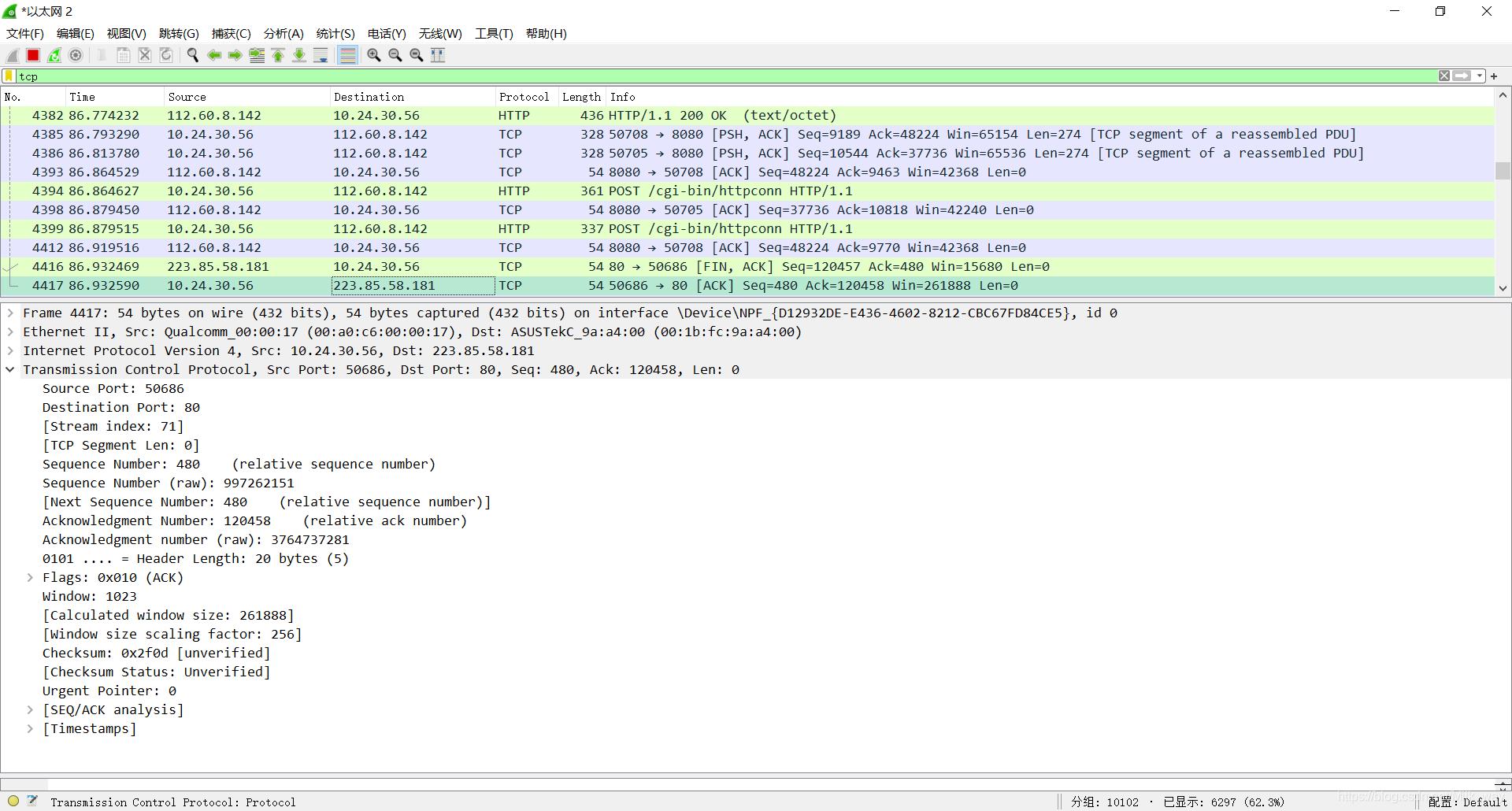Expand the Ethernet II layer details
1512x811 pixels.
(x=10, y=332)
